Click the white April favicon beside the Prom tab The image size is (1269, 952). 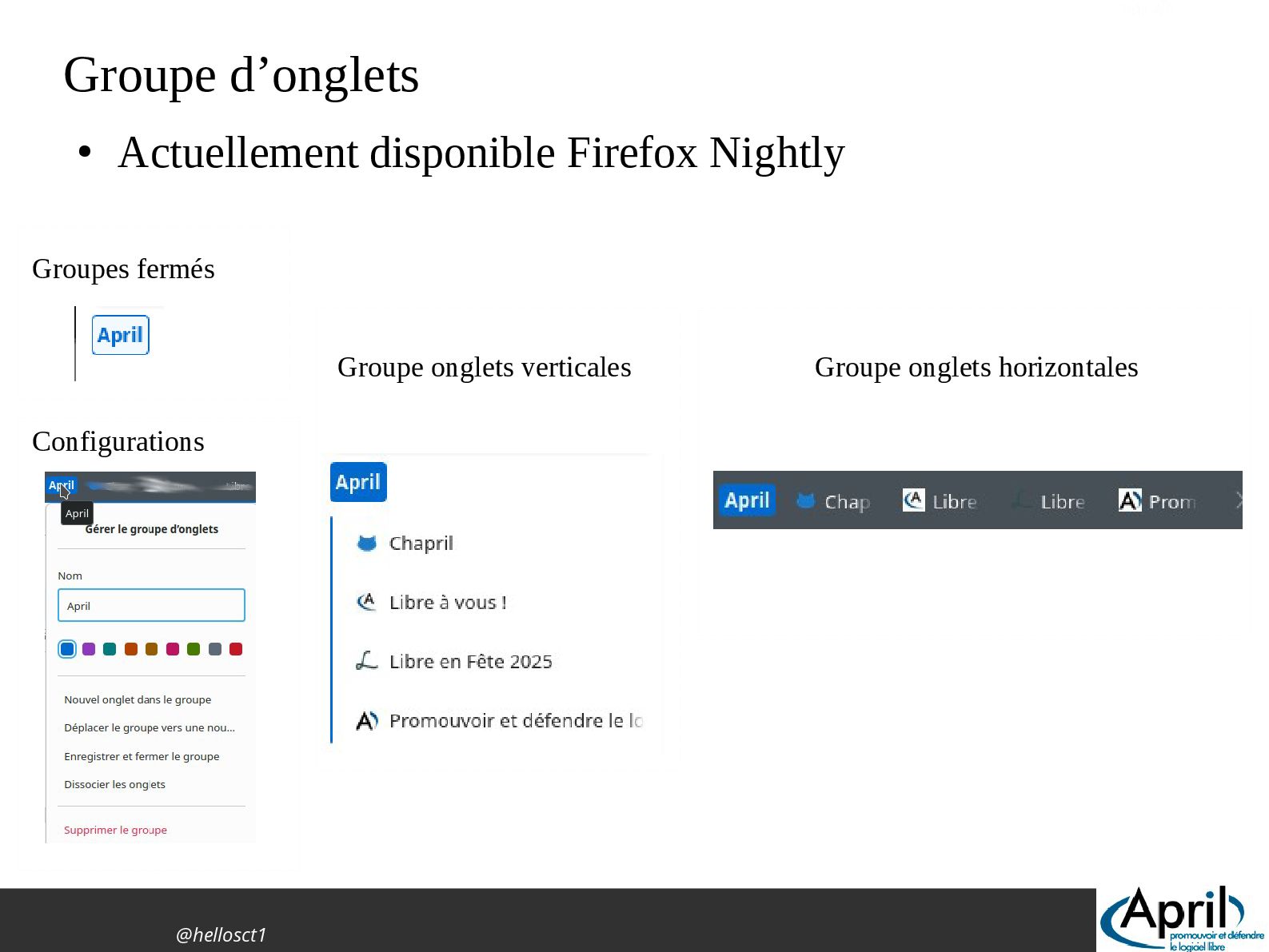click(1129, 500)
